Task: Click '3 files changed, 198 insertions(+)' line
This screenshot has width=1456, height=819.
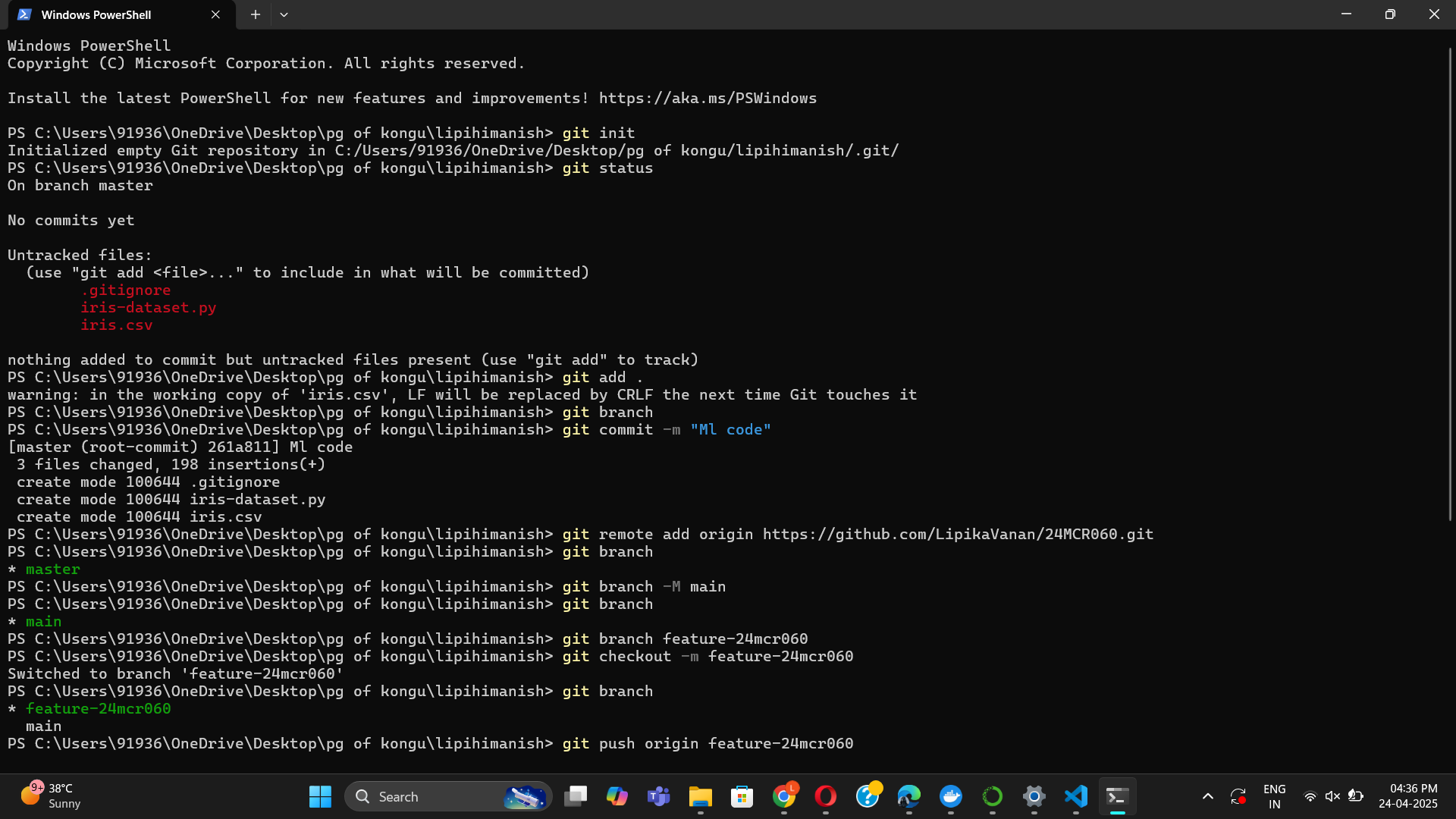Action: click(x=171, y=465)
